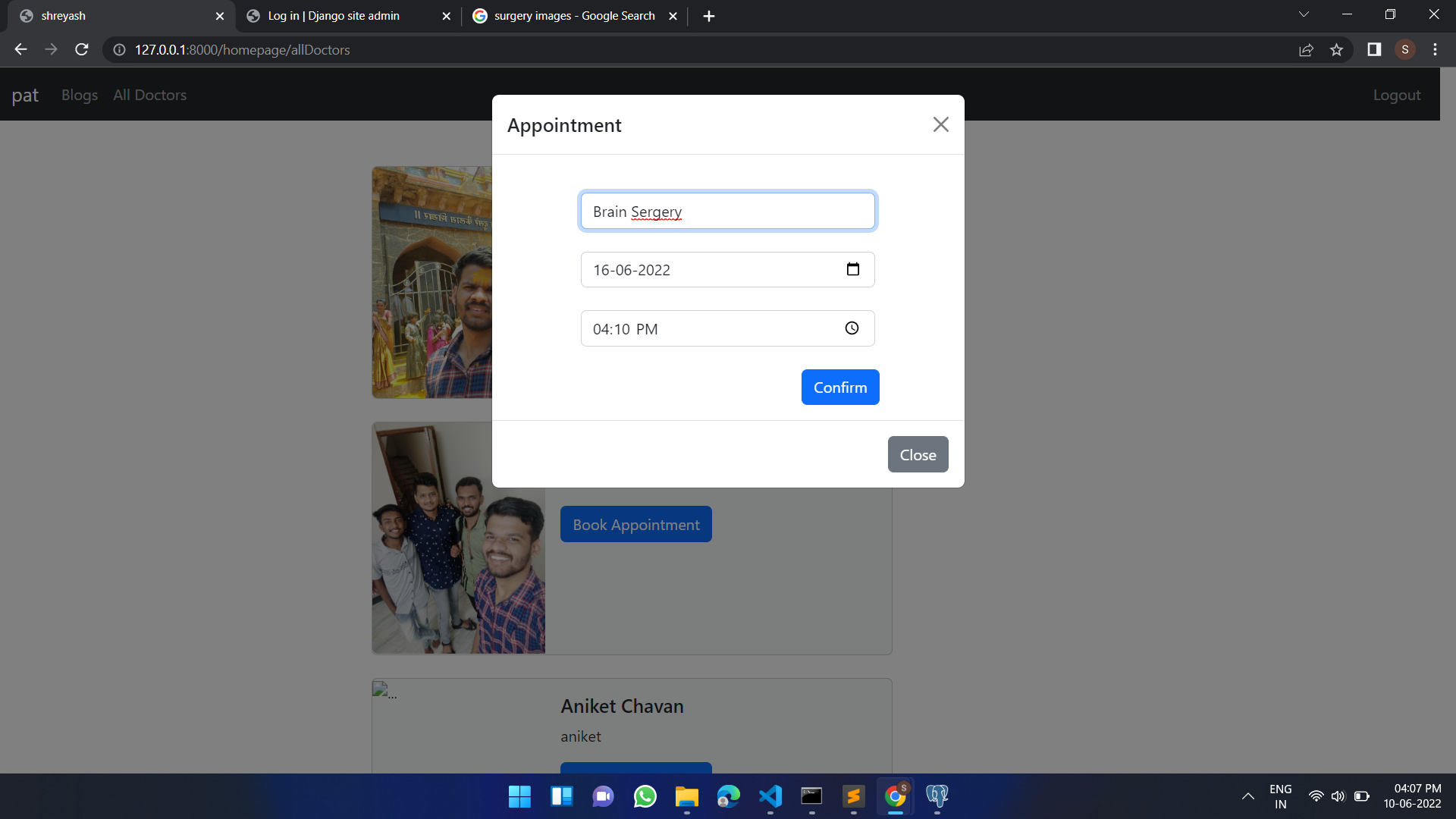
Task: Bookmark this page with the star icon
Action: coord(1336,49)
